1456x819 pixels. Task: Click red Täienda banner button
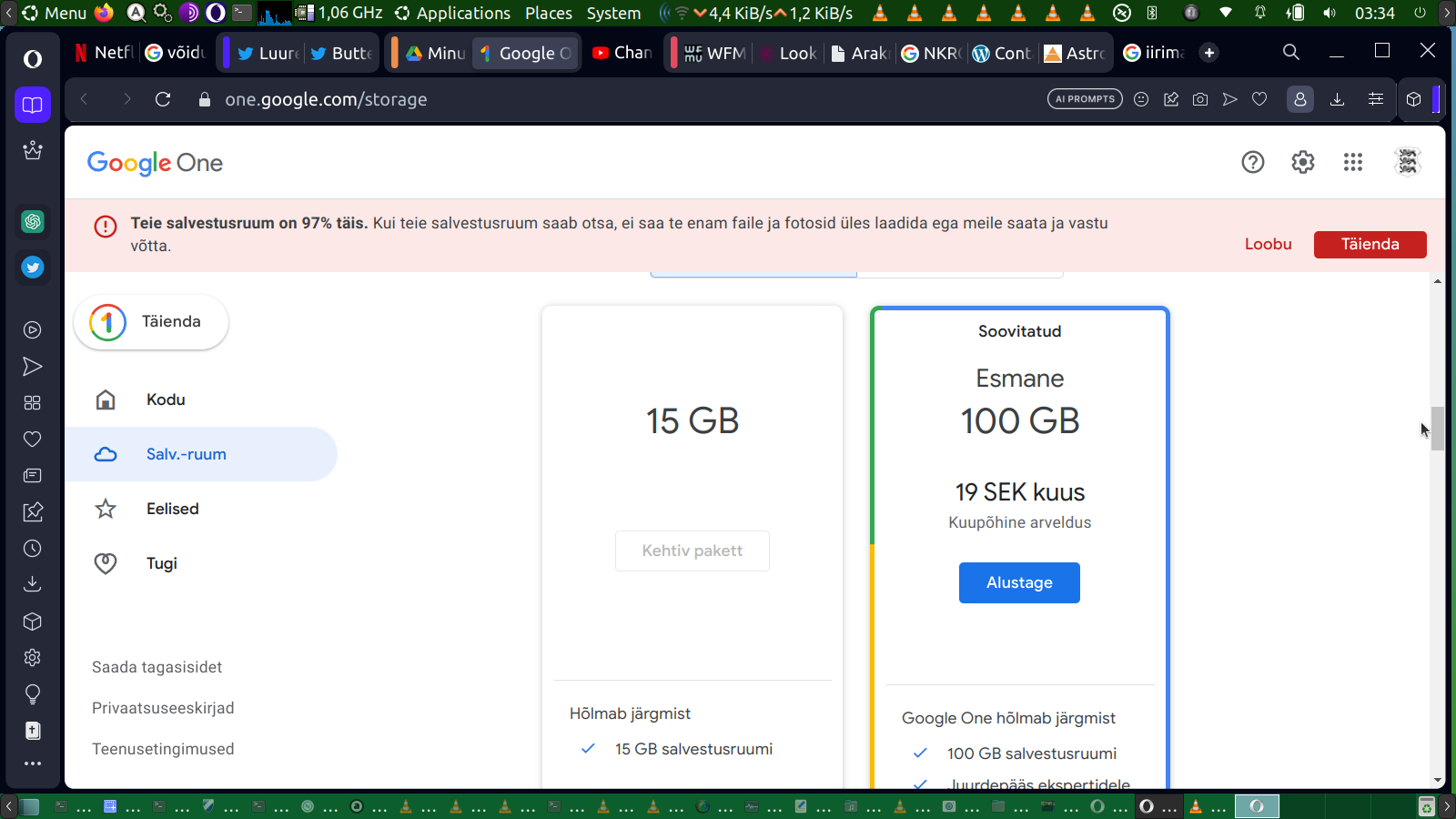(1370, 244)
